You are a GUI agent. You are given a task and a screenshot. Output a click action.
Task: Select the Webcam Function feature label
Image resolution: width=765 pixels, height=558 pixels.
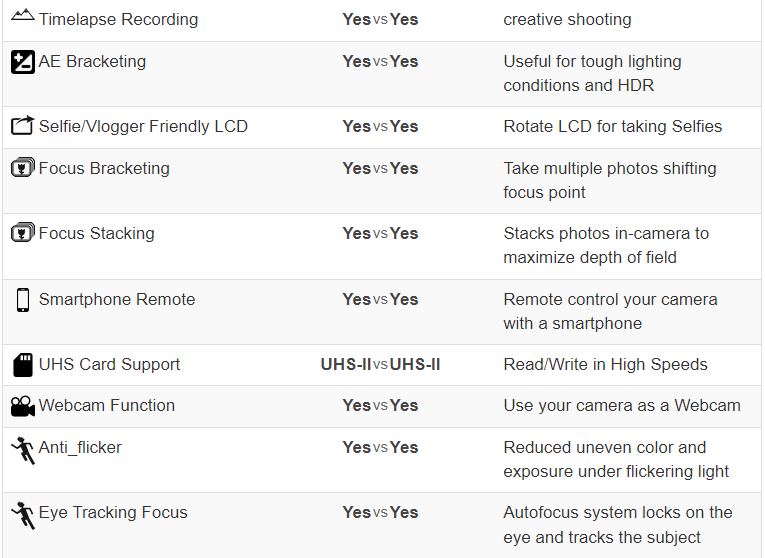coord(107,405)
